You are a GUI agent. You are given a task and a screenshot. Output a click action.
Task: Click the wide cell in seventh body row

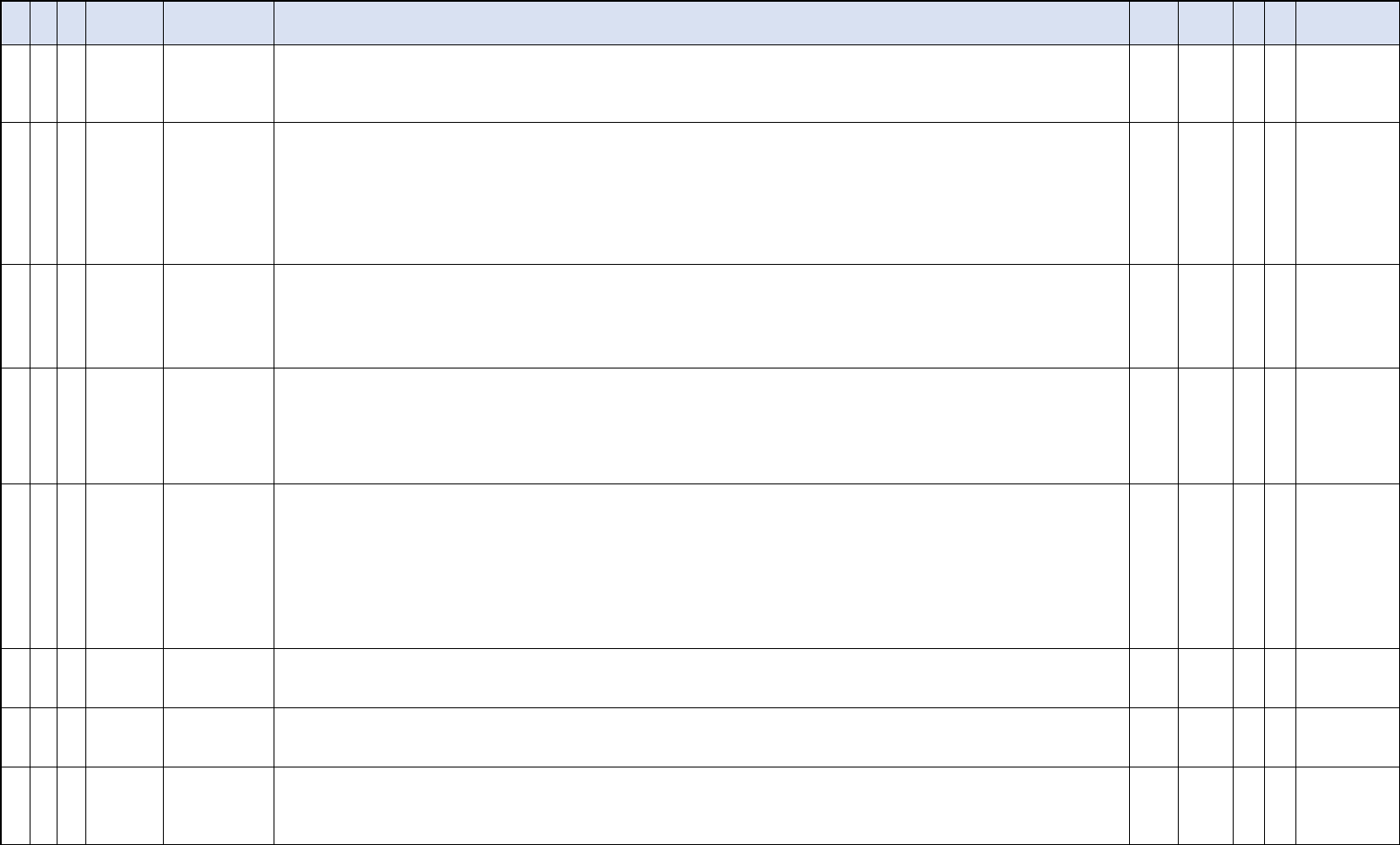(x=701, y=737)
